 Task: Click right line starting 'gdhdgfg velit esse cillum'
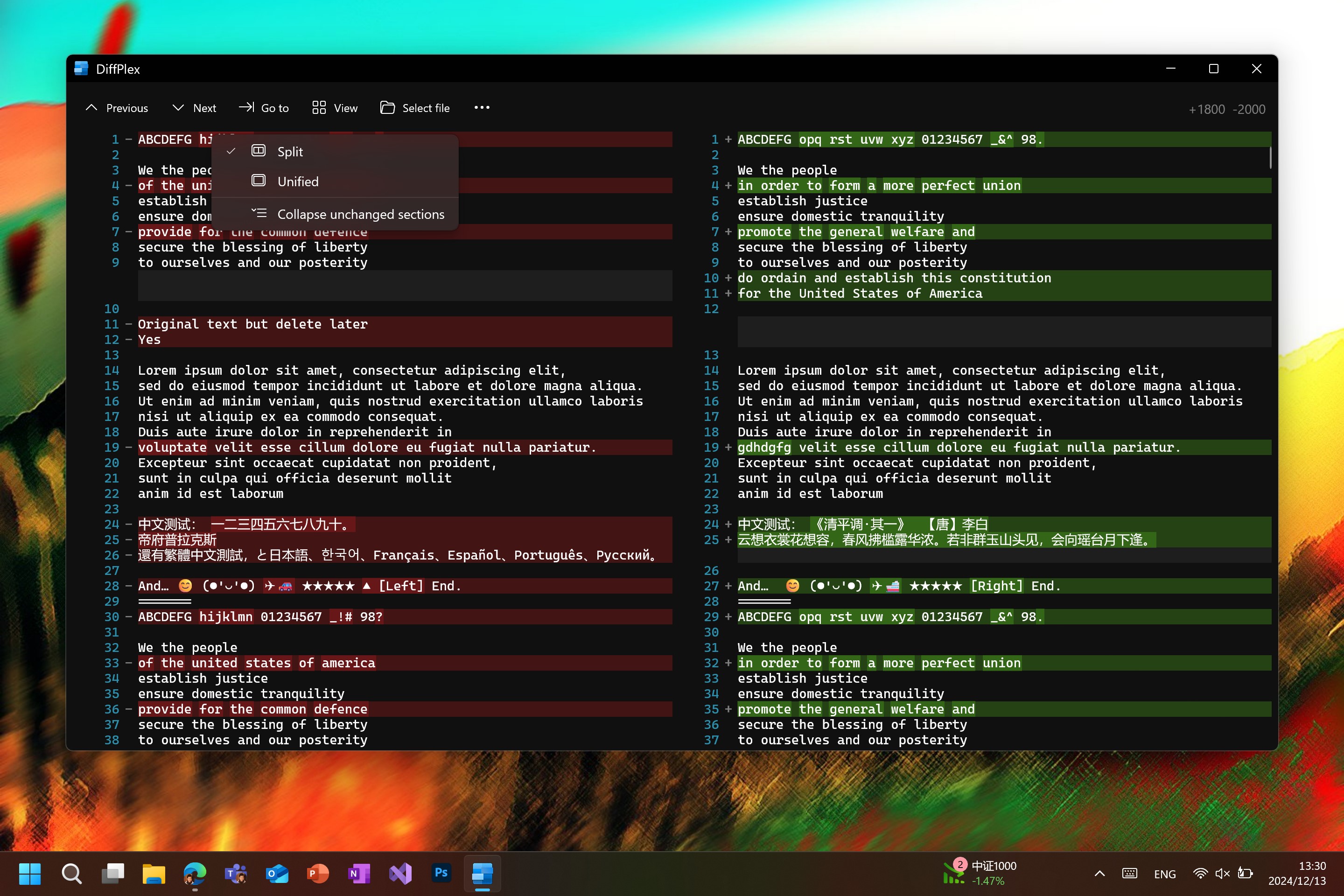pos(1004,448)
